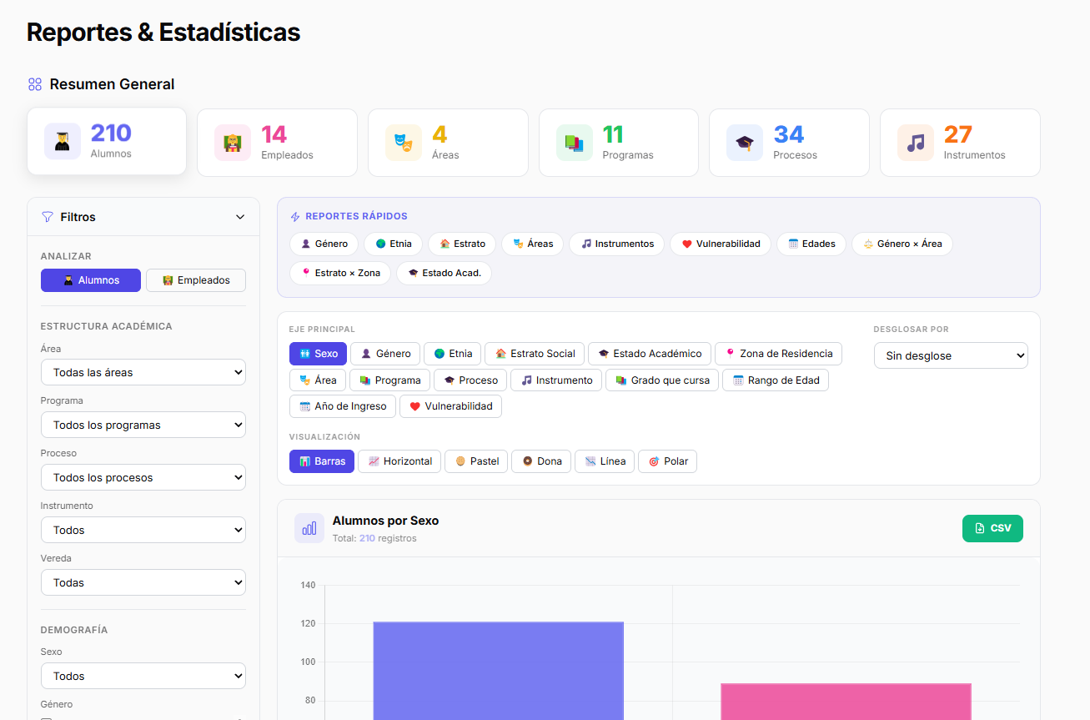Click the Estado Acad. quick report button
1090x720 pixels.
[443, 272]
